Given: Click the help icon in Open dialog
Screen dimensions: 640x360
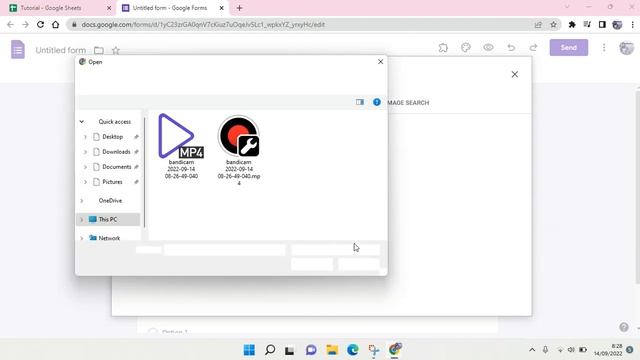Looking at the screenshot, I should pyautogui.click(x=377, y=102).
